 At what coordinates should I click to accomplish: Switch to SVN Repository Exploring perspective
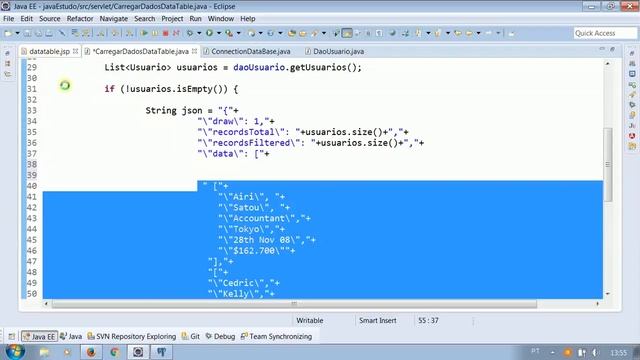point(131,336)
